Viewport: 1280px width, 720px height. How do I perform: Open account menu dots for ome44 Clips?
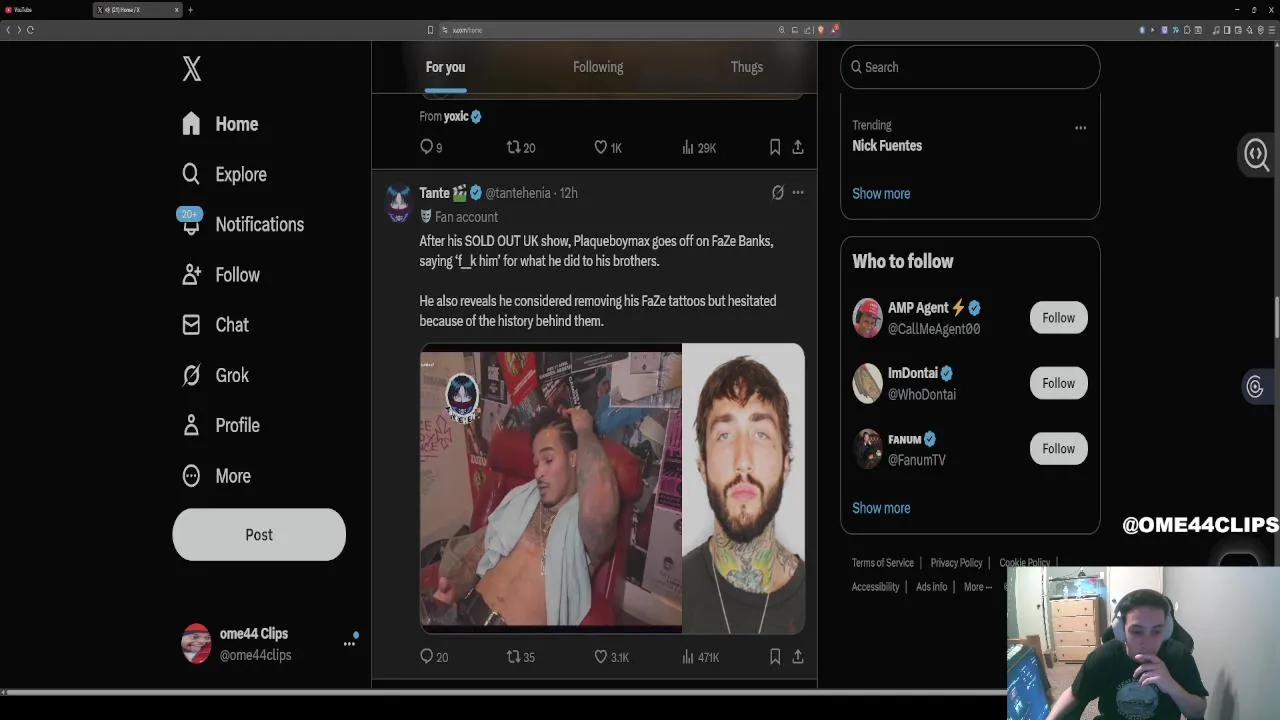click(x=349, y=643)
